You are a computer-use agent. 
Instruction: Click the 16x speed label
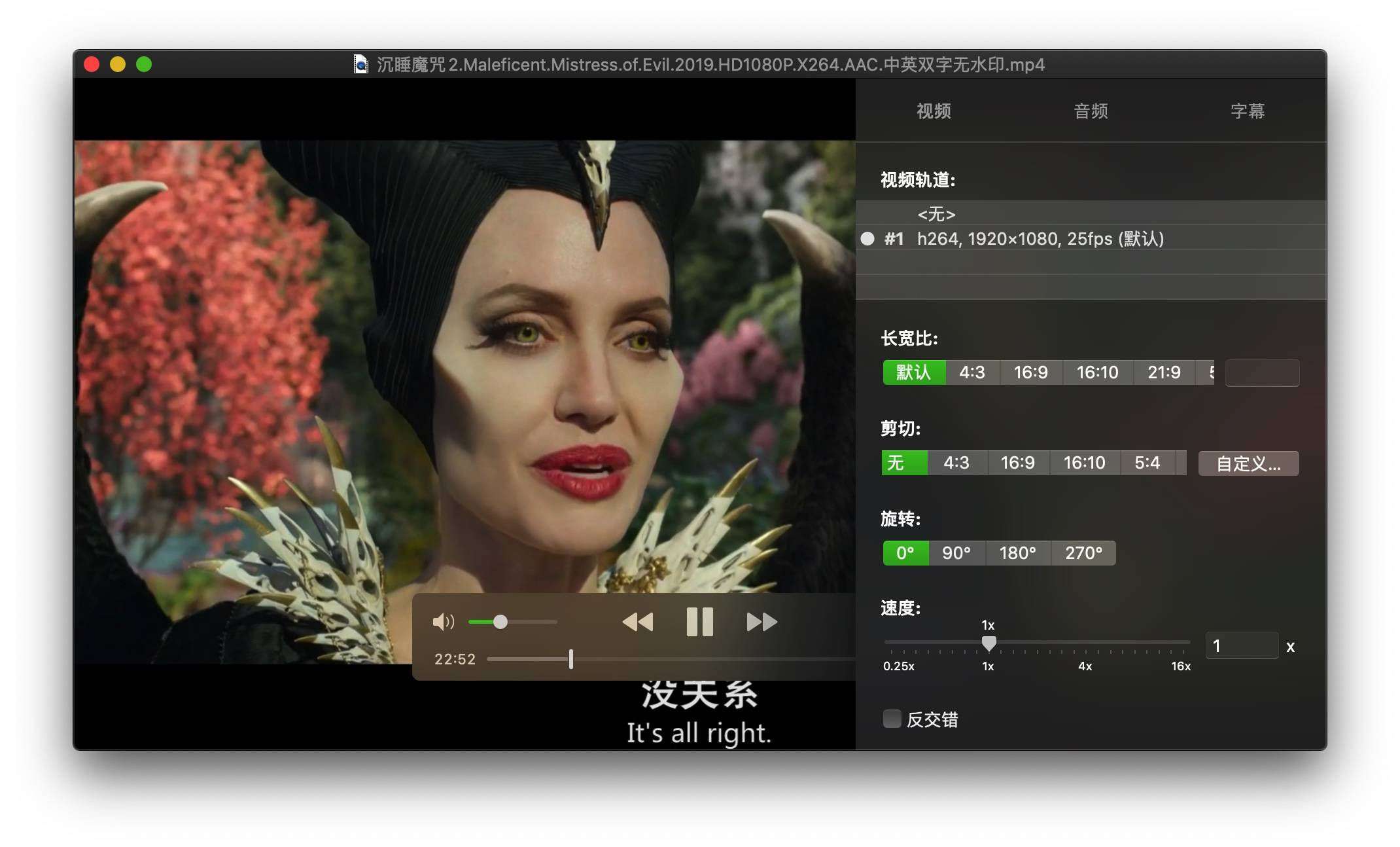(x=1181, y=666)
